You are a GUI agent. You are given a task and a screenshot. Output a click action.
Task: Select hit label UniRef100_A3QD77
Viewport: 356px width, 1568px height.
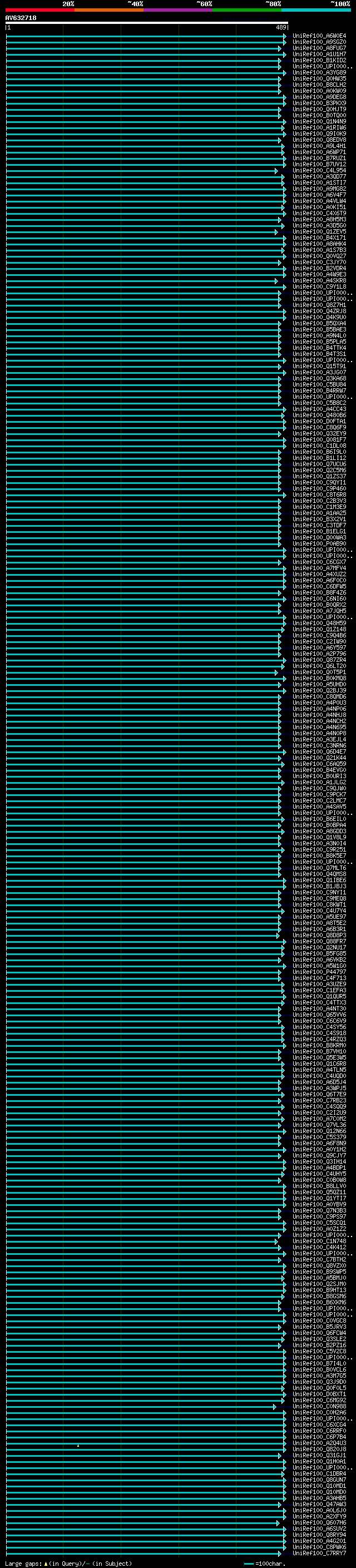click(x=319, y=176)
